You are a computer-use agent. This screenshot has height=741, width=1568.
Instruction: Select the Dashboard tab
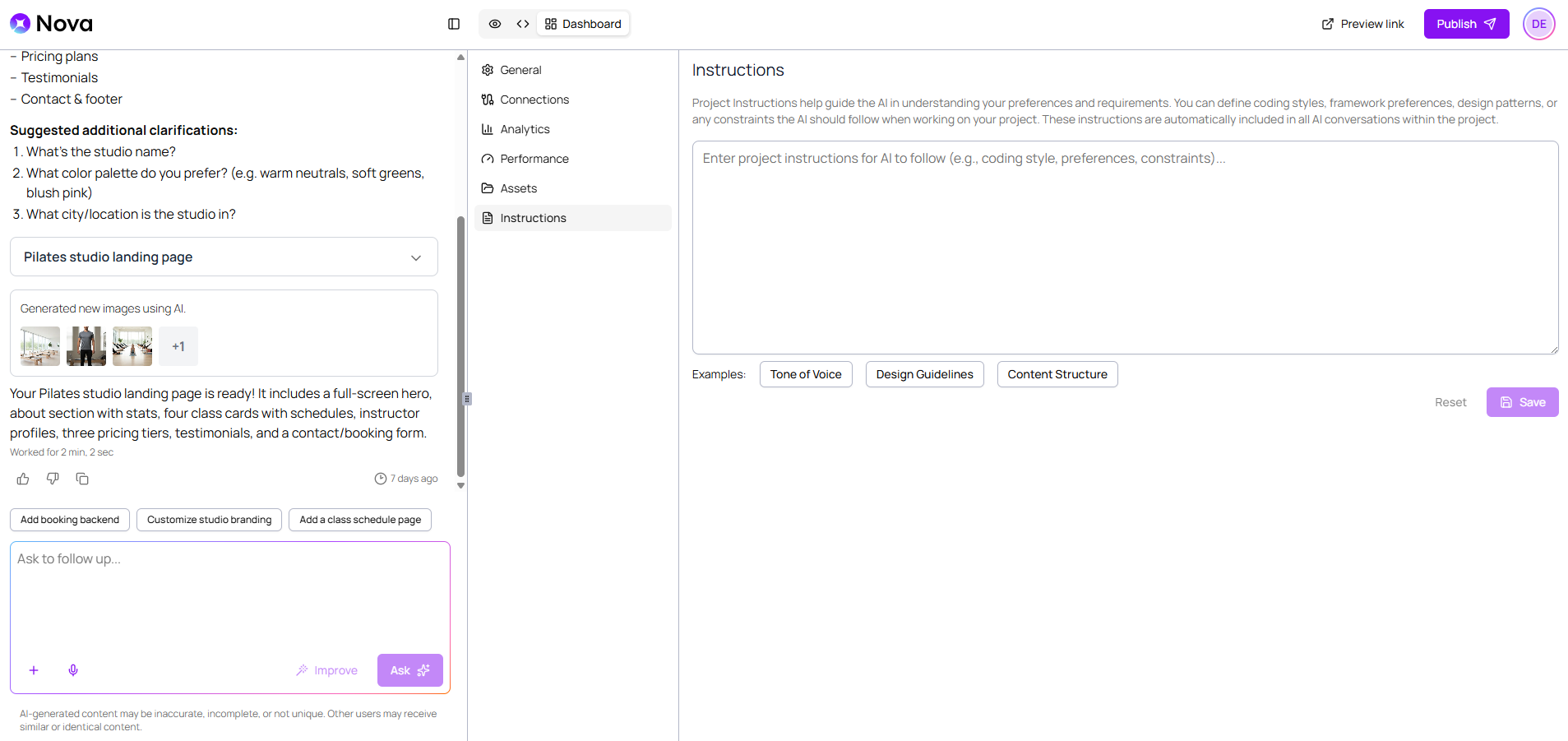pyautogui.click(x=583, y=24)
